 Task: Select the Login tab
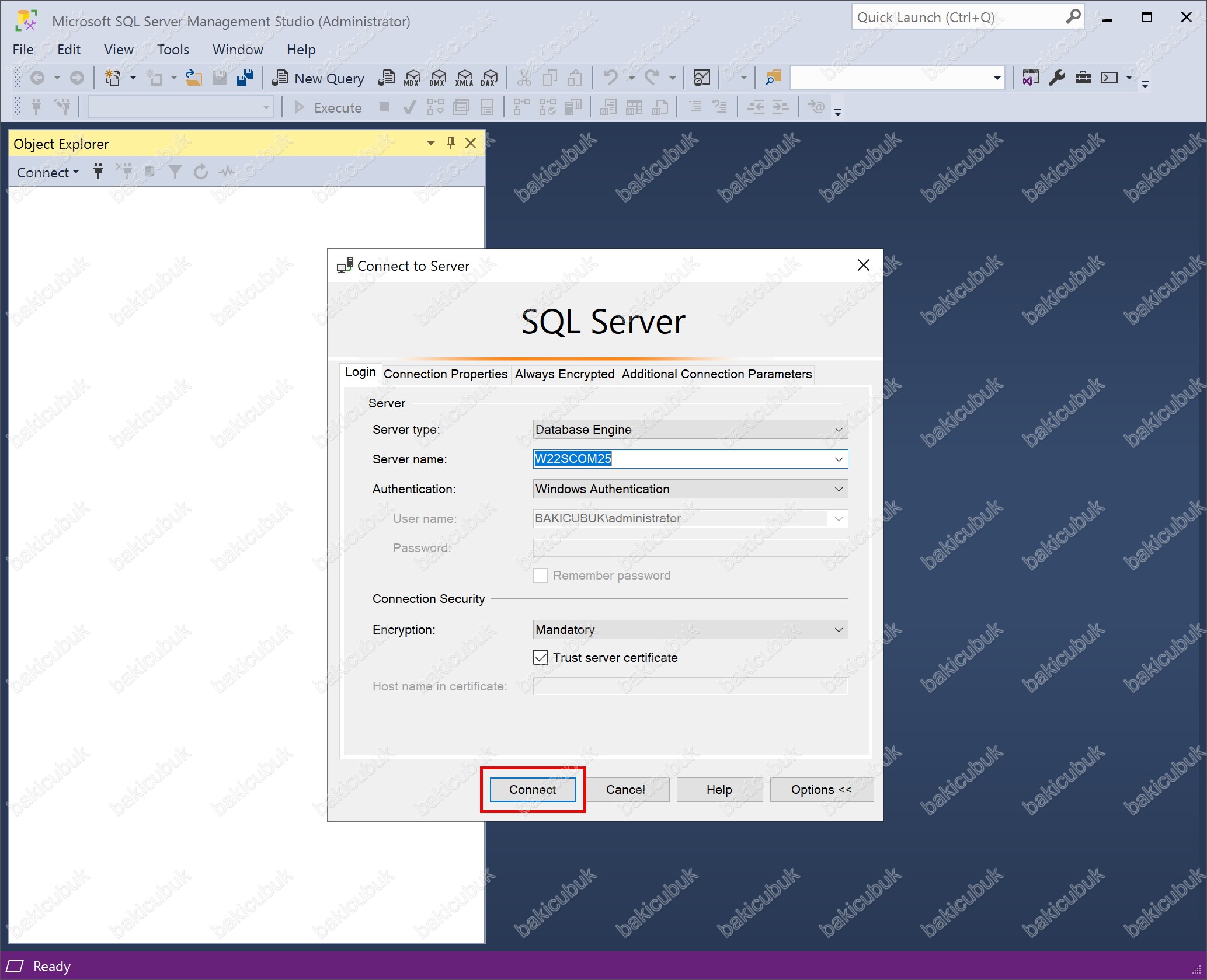(360, 372)
